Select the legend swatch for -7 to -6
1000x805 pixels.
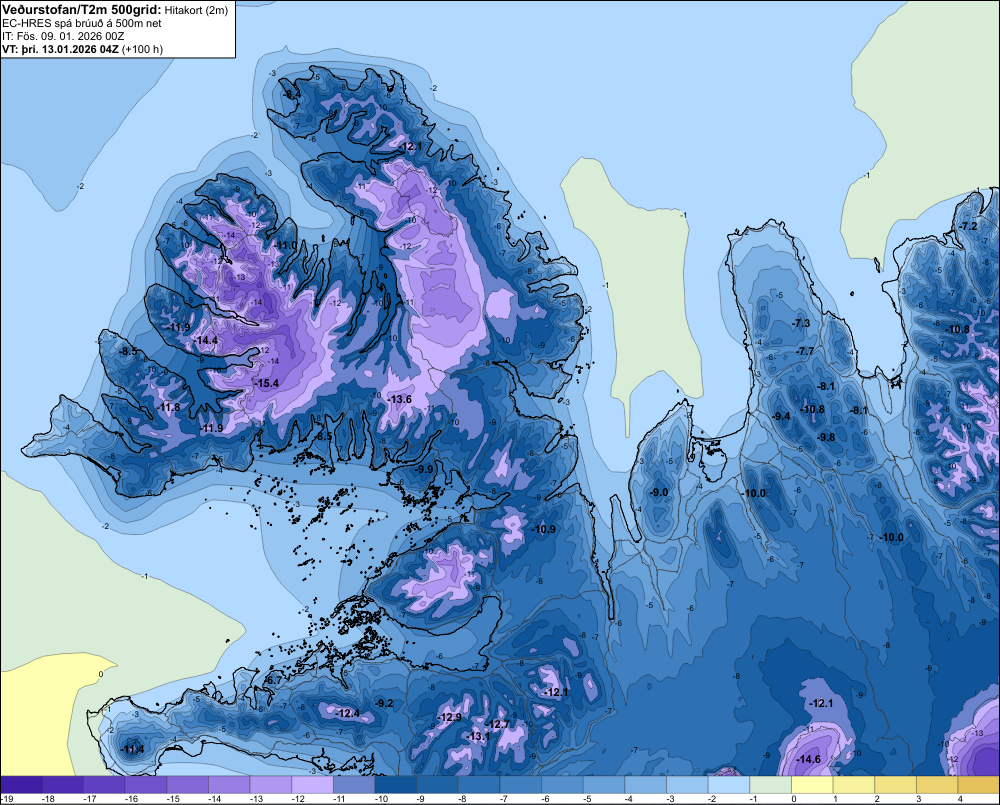click(x=521, y=785)
